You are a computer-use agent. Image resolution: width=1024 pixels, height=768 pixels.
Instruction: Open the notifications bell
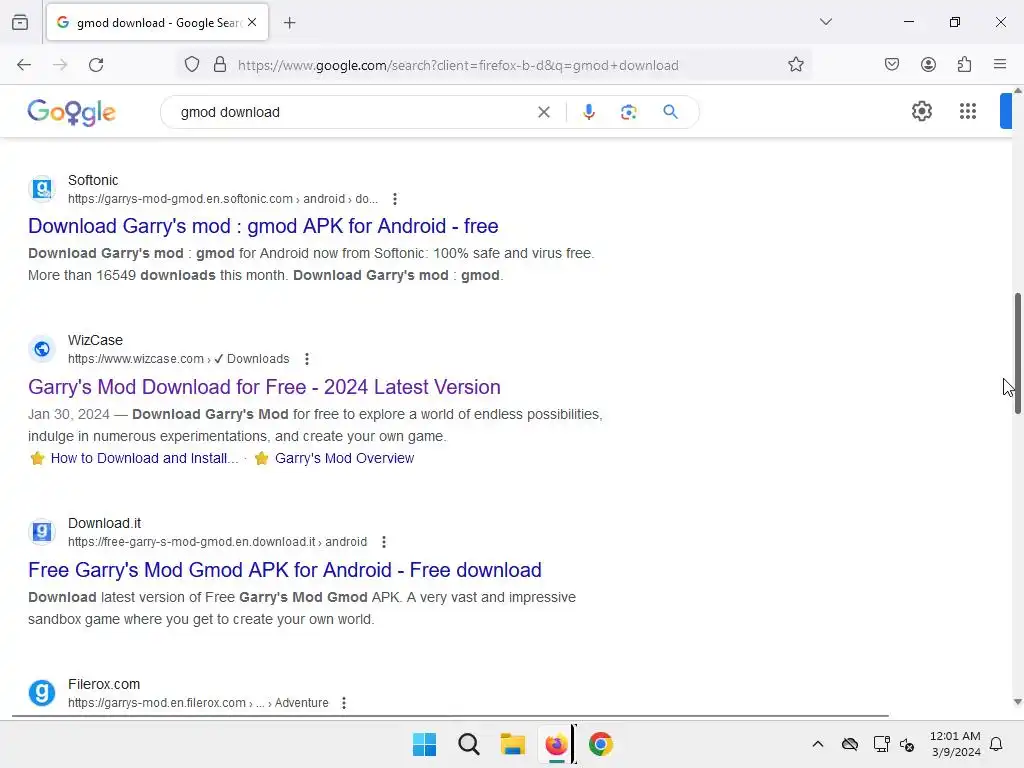[996, 744]
